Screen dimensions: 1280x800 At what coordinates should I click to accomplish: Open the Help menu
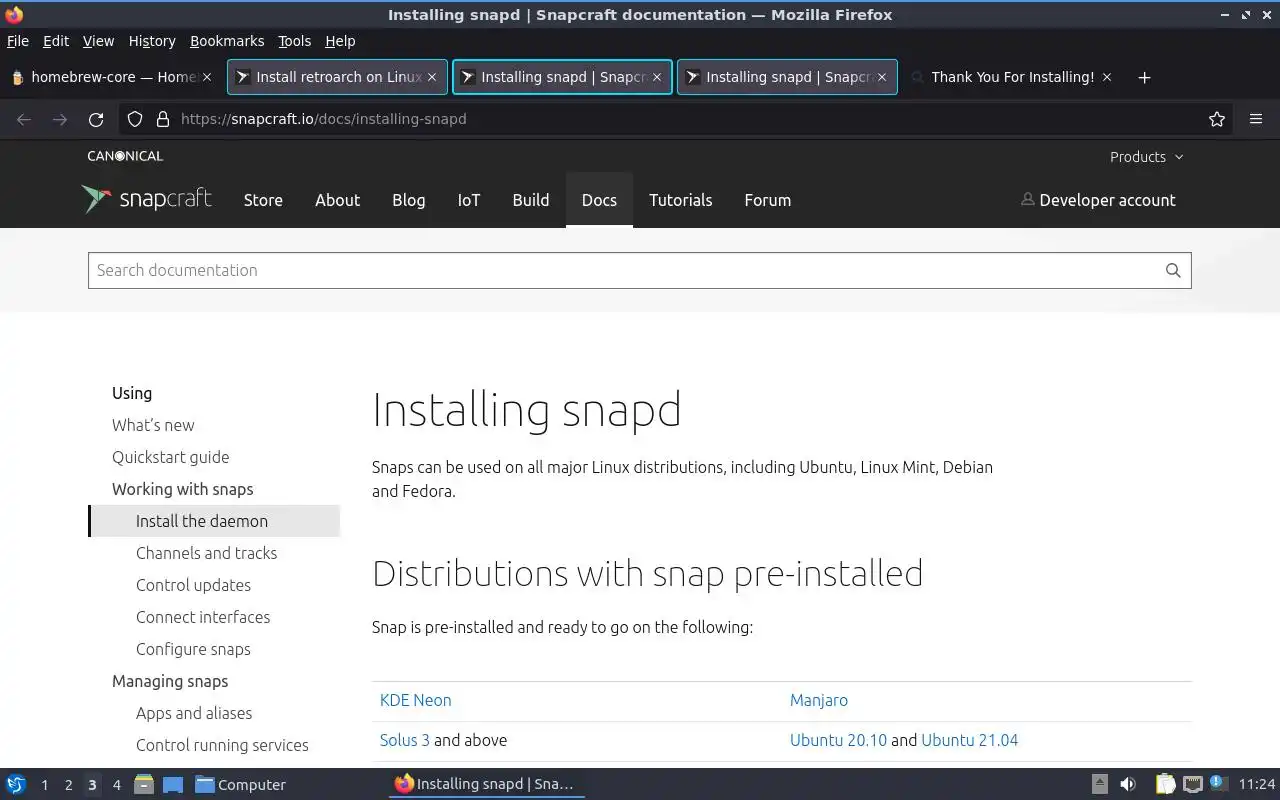pos(340,41)
